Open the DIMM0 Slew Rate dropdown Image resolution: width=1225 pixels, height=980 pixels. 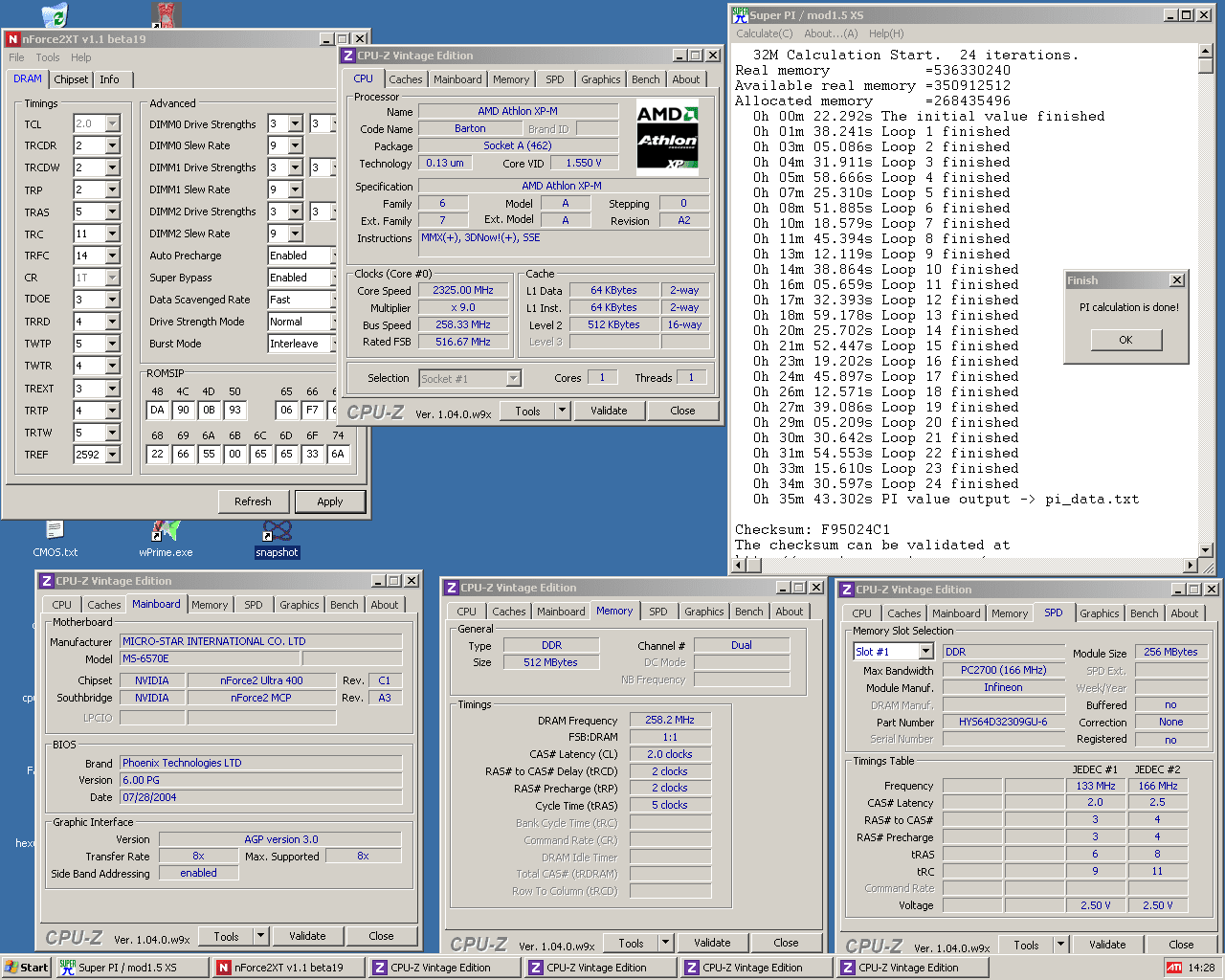tap(295, 145)
